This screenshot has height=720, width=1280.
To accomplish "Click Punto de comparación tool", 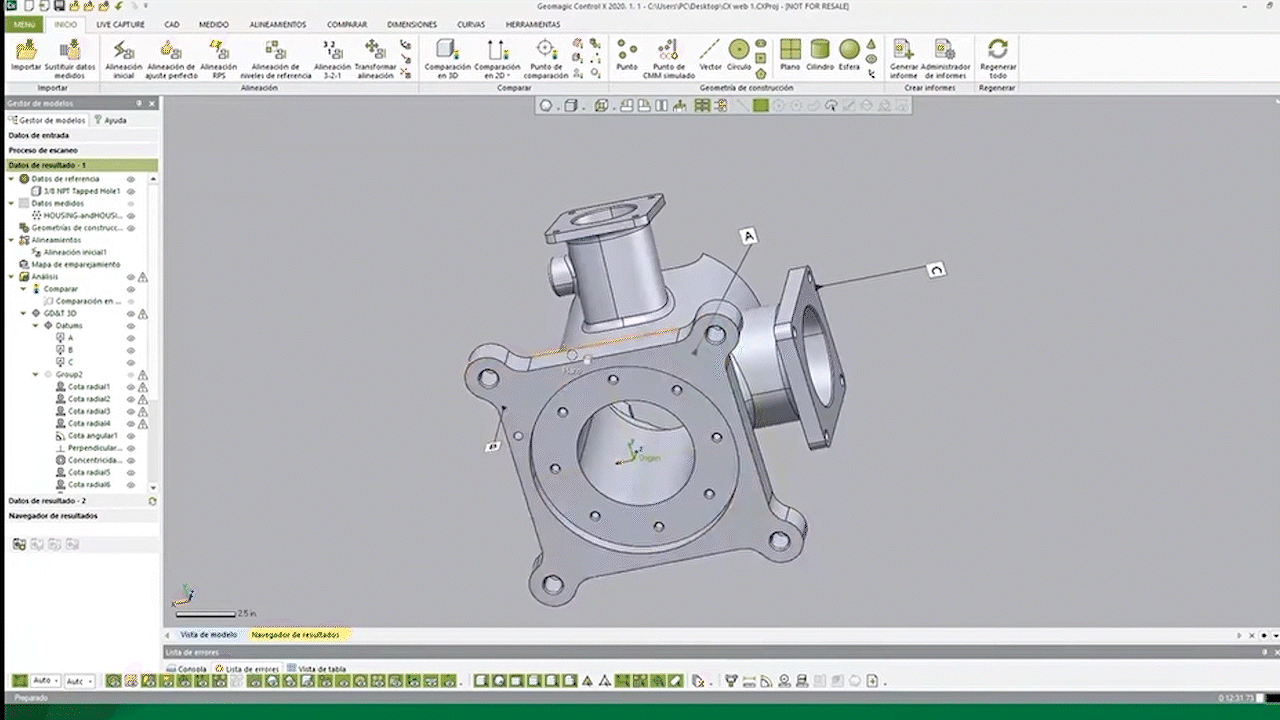I will click(546, 58).
